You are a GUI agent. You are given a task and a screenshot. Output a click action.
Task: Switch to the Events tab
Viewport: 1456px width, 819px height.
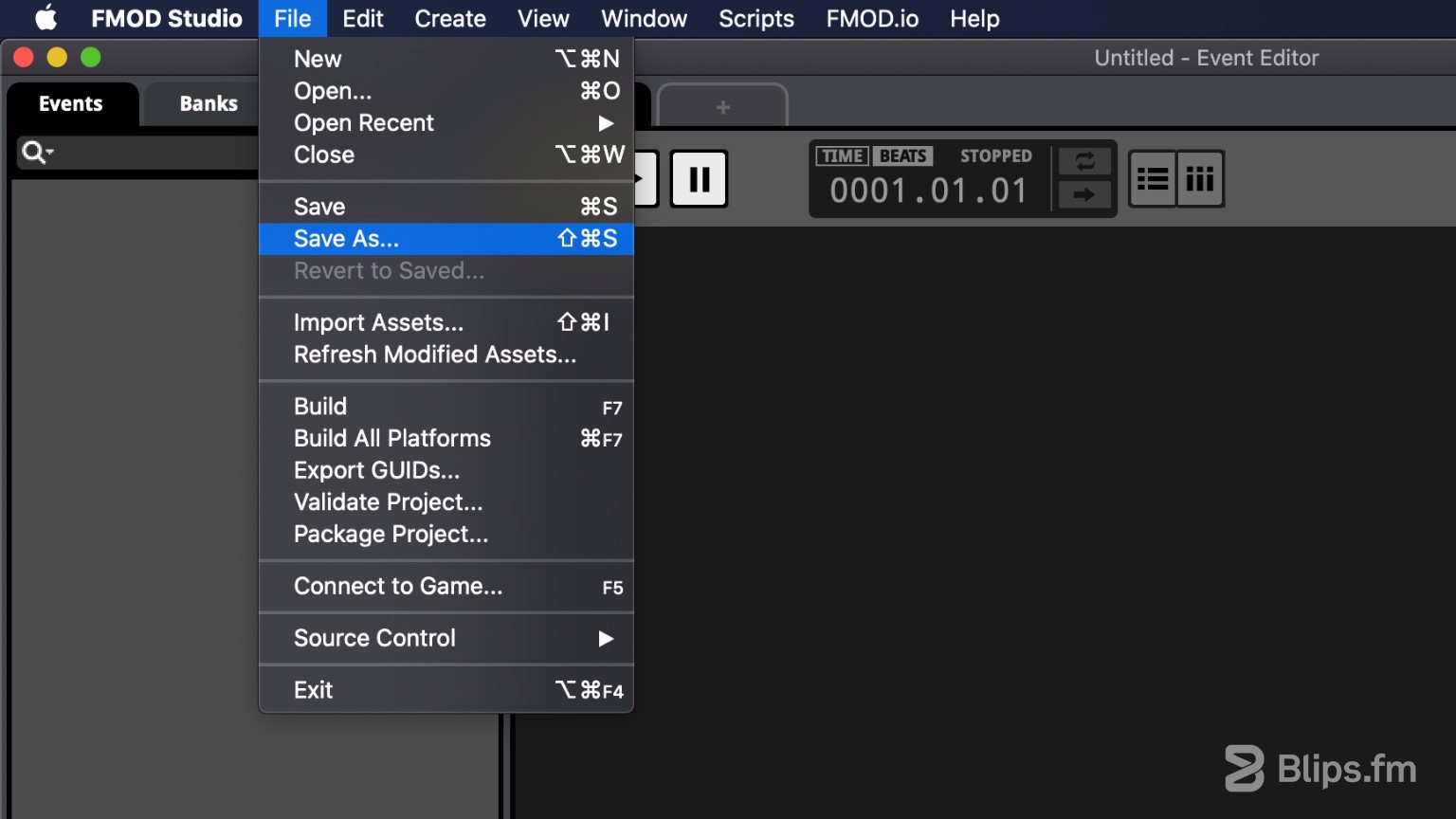(x=71, y=103)
